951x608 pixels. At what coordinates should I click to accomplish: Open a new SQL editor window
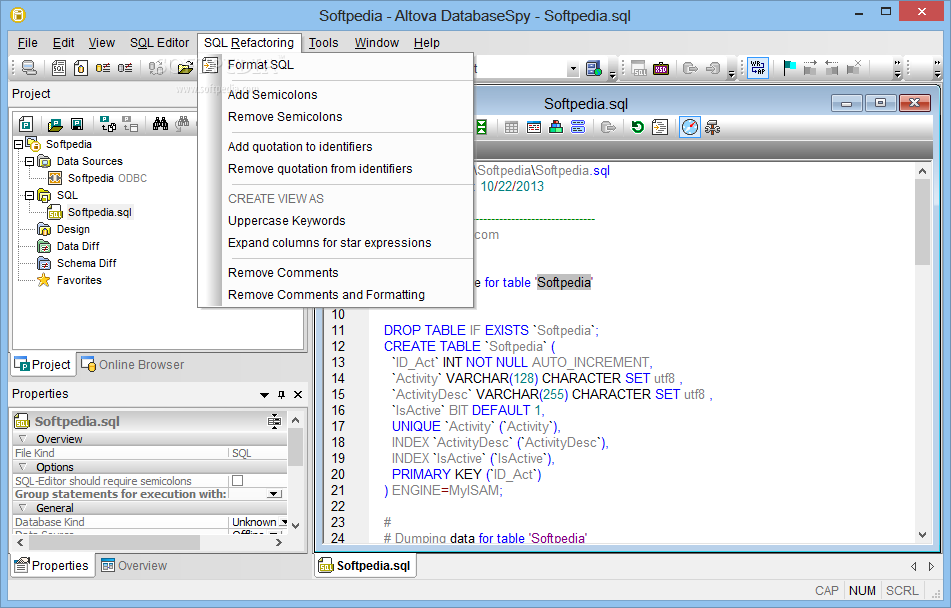[x=59, y=68]
